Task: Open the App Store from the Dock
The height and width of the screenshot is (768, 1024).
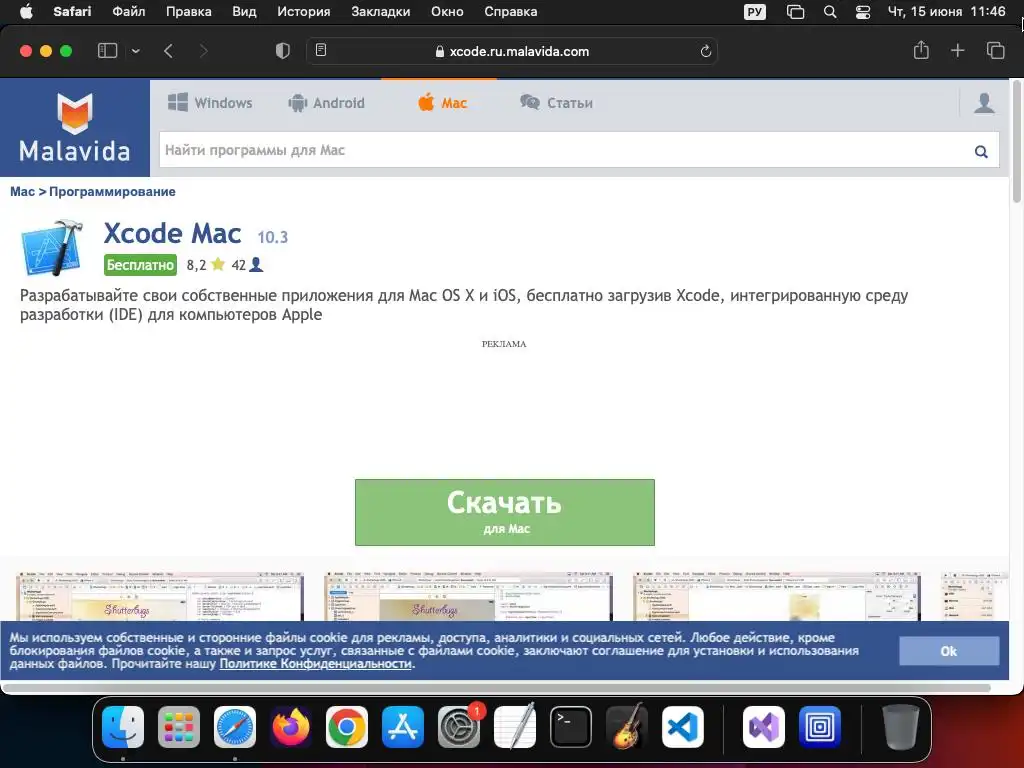Action: pyautogui.click(x=403, y=726)
